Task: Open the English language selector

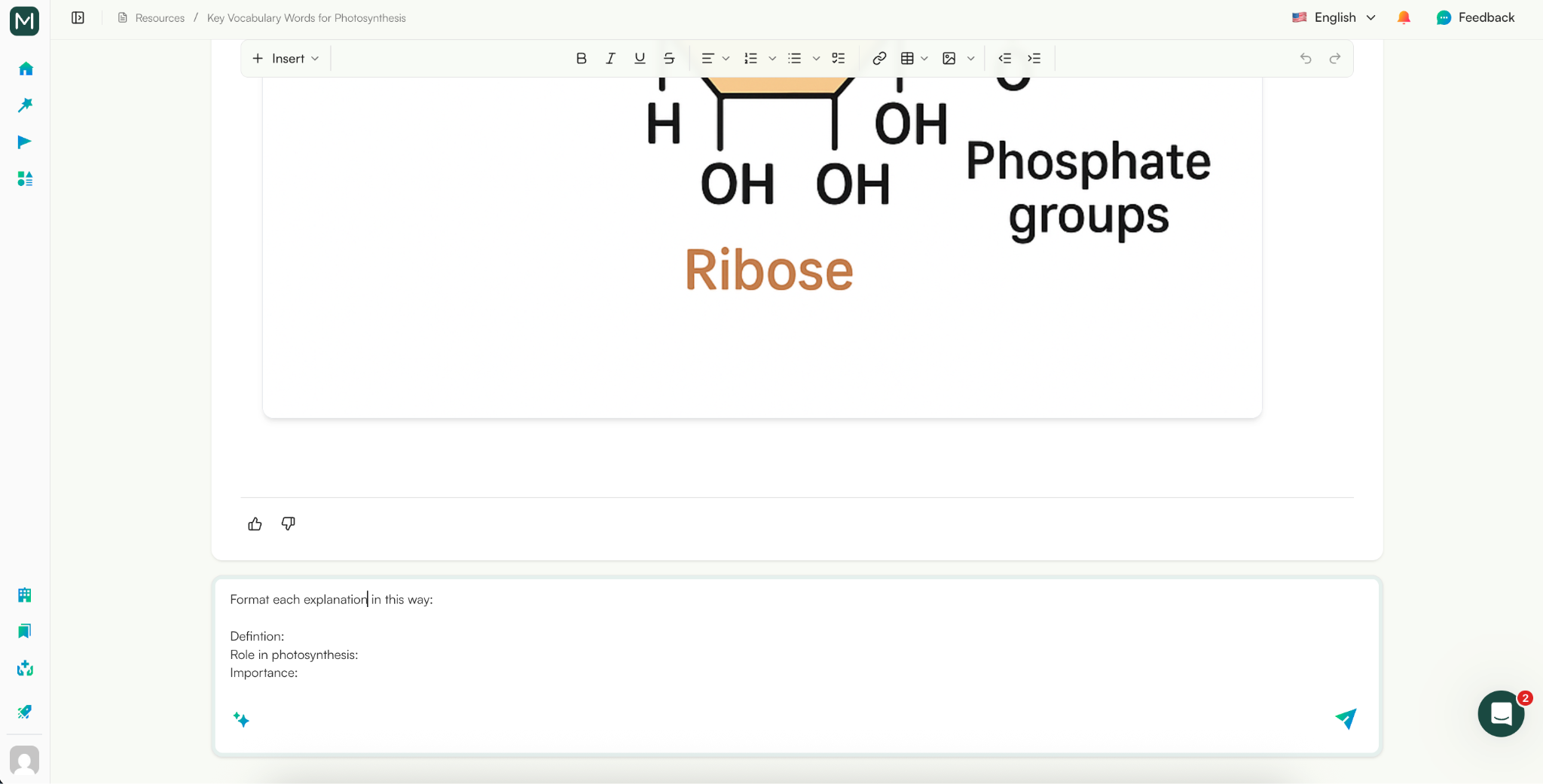Action: [1333, 17]
